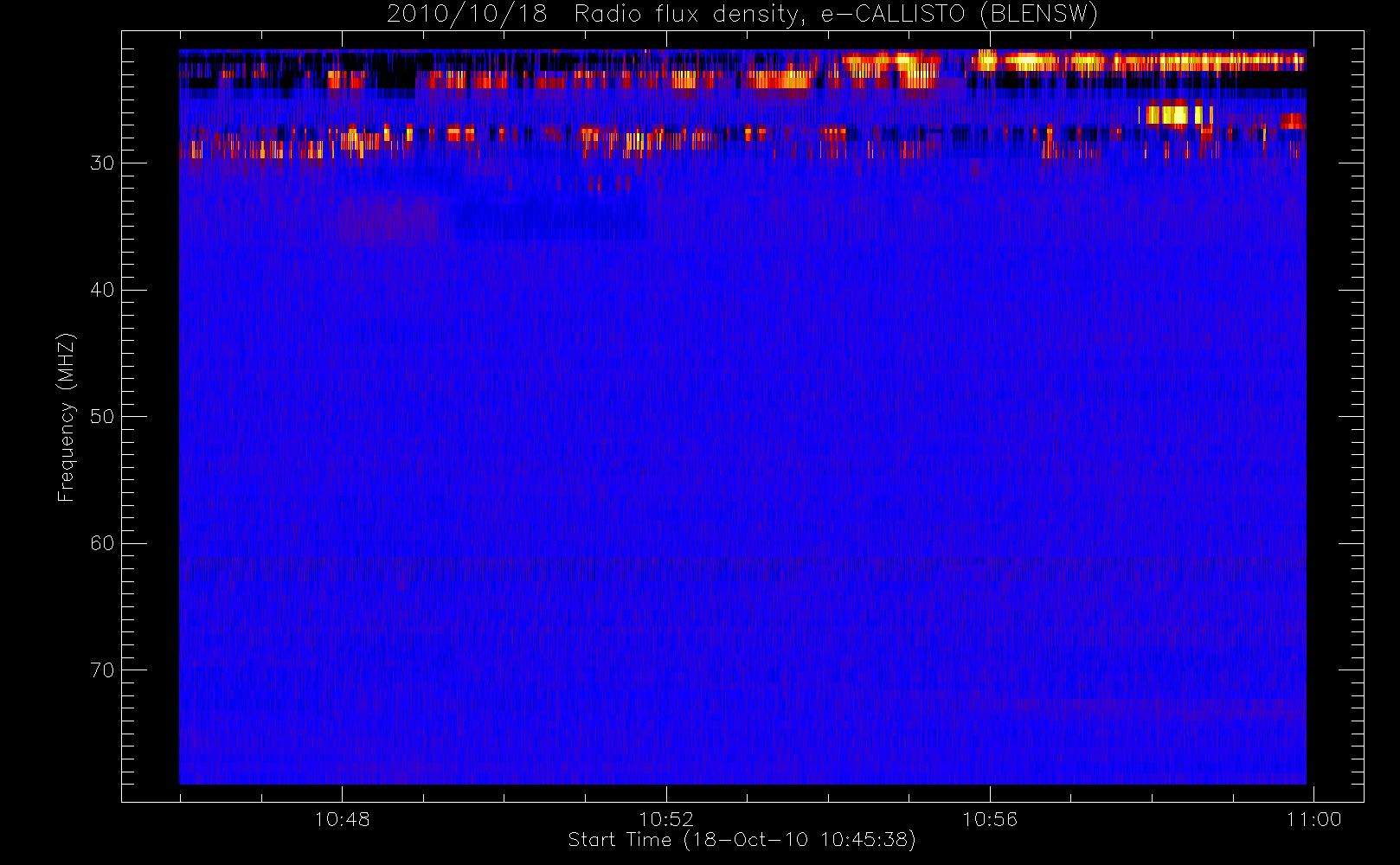Click the "Start Time (18-Oct-10 10:45:38)" label
The width and height of the screenshot is (1400, 865).
[742, 840]
